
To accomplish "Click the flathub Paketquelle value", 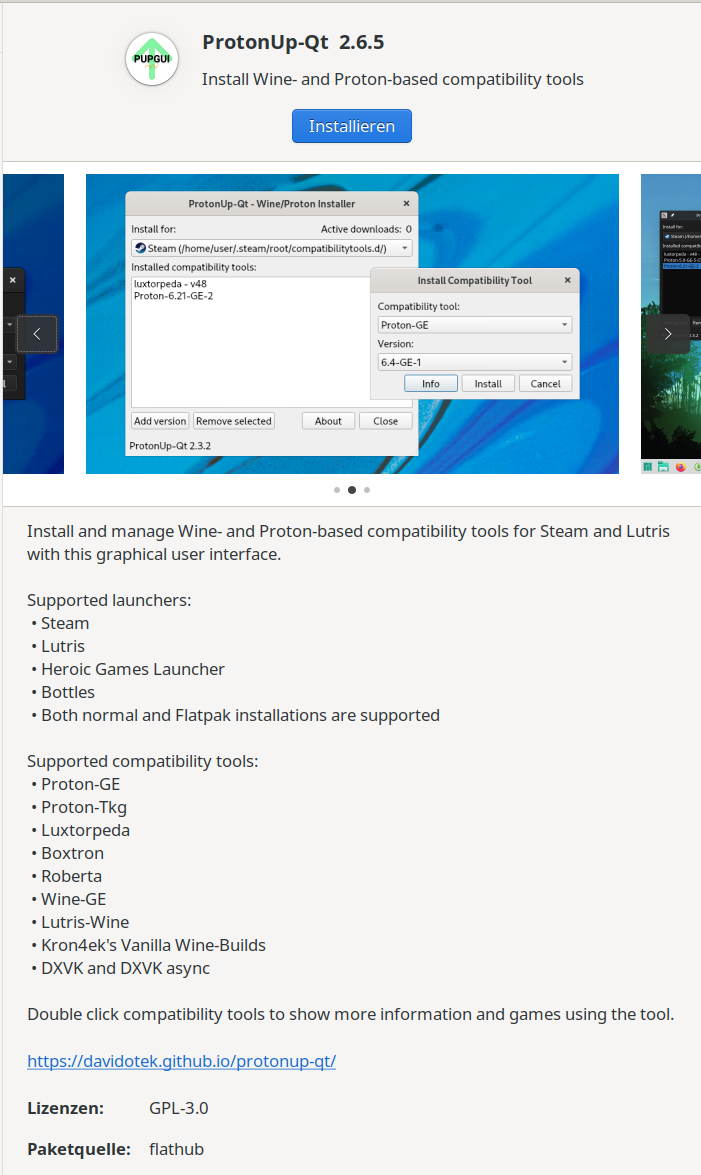I will [176, 1150].
